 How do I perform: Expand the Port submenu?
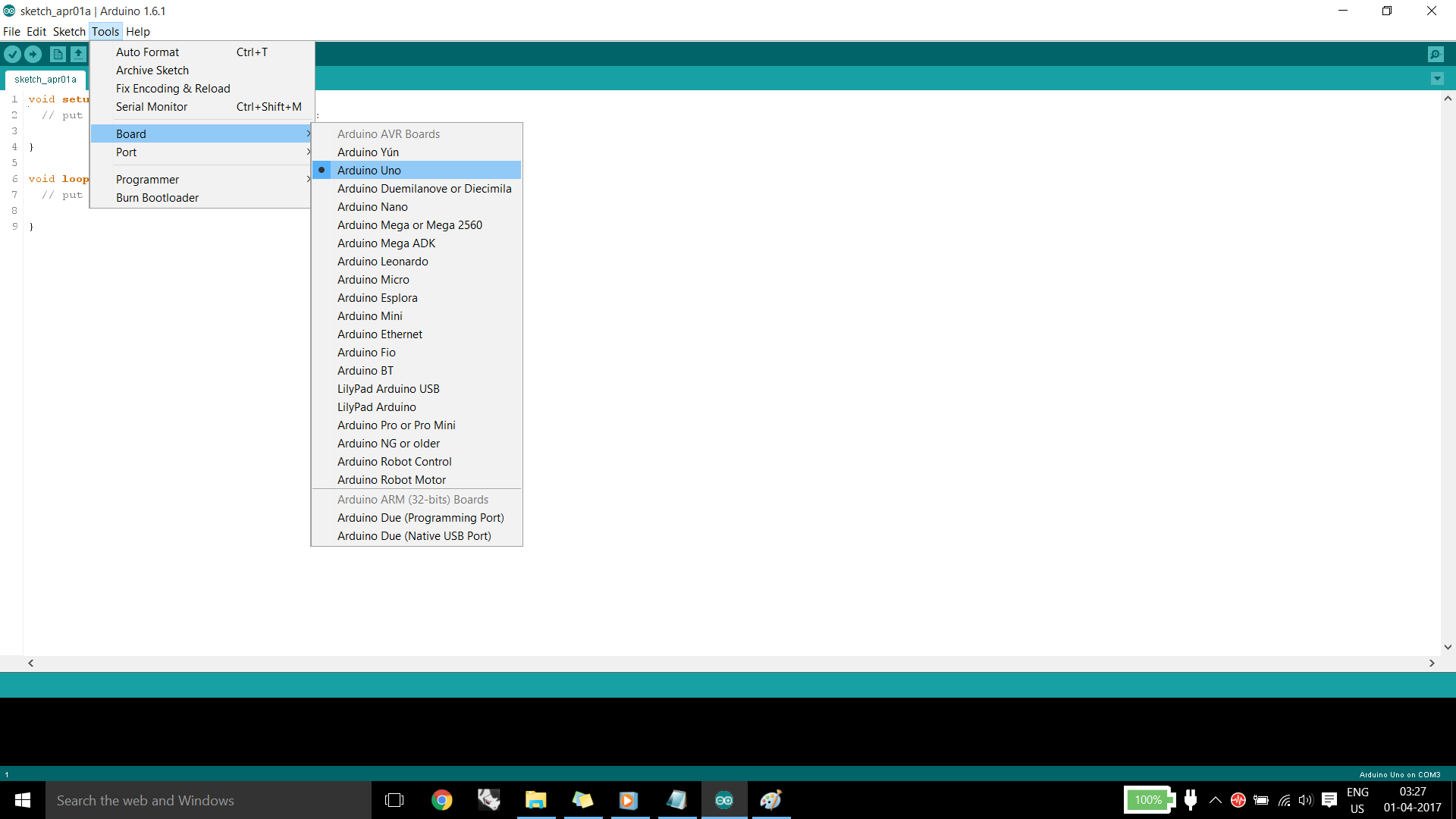[201, 152]
